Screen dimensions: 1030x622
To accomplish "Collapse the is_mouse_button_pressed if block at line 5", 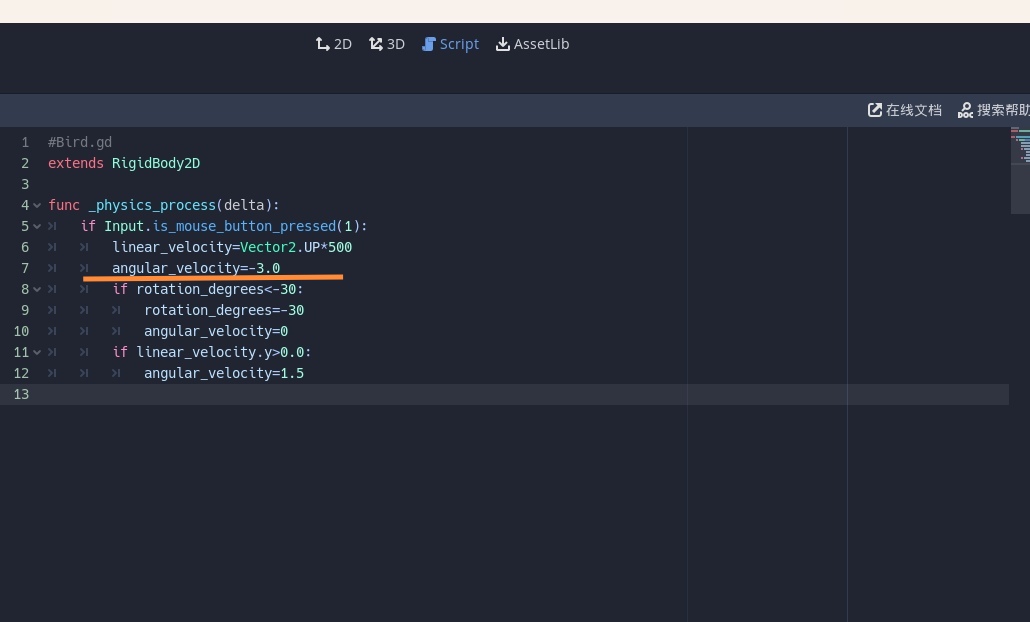I will point(37,227).
